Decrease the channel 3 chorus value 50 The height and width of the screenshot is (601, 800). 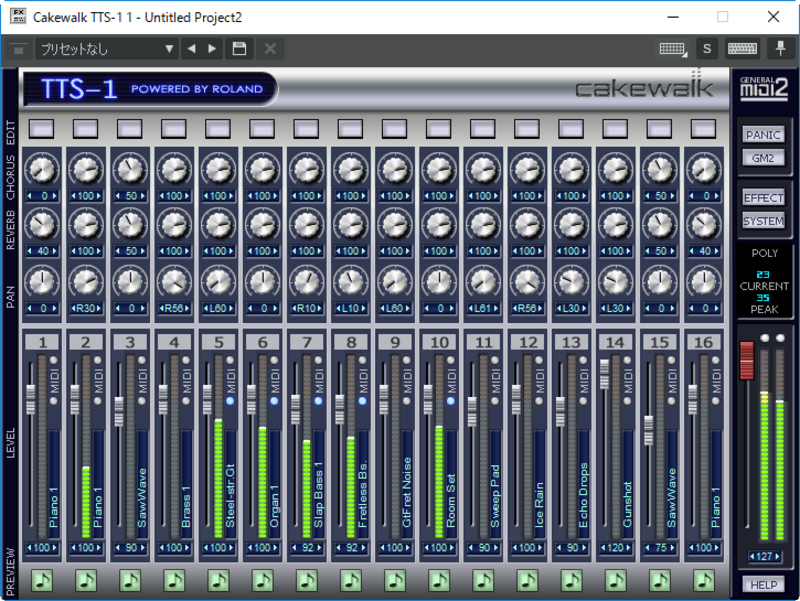pyautogui.click(x=118, y=196)
